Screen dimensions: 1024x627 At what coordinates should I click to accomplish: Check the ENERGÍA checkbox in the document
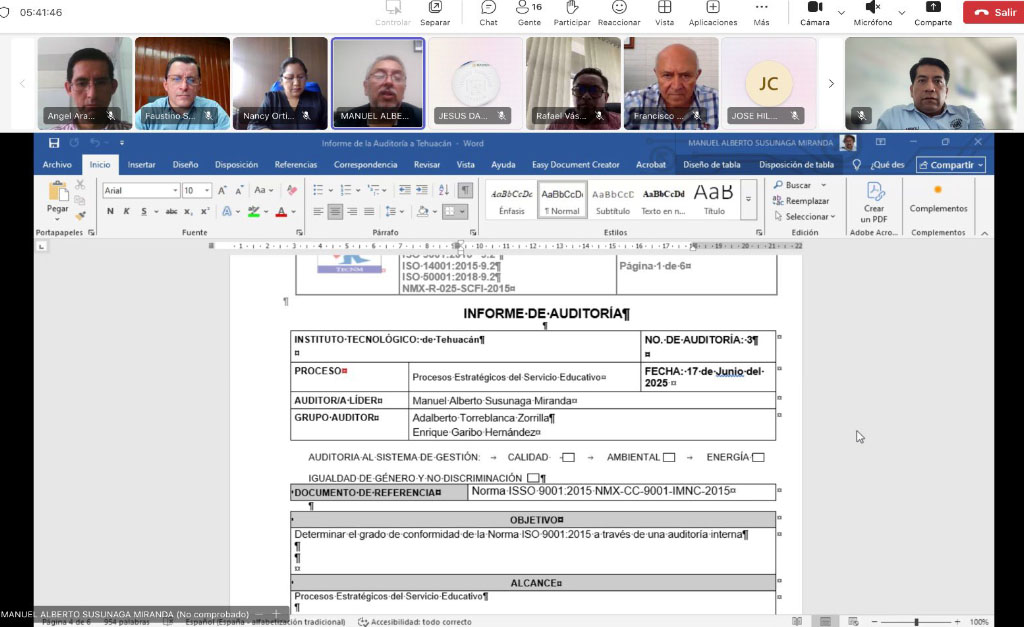coord(758,457)
